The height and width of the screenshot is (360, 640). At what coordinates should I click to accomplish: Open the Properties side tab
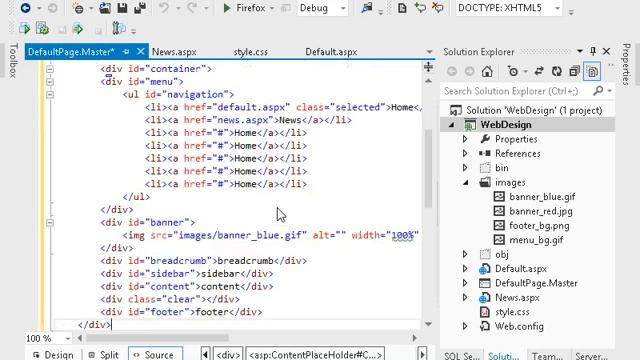coord(627,64)
